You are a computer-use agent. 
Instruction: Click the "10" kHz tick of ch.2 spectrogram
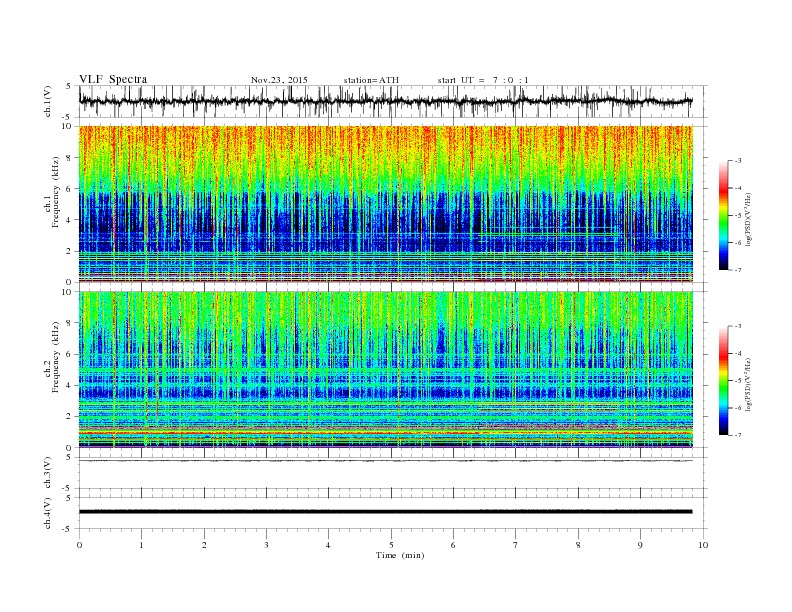[x=67, y=292]
